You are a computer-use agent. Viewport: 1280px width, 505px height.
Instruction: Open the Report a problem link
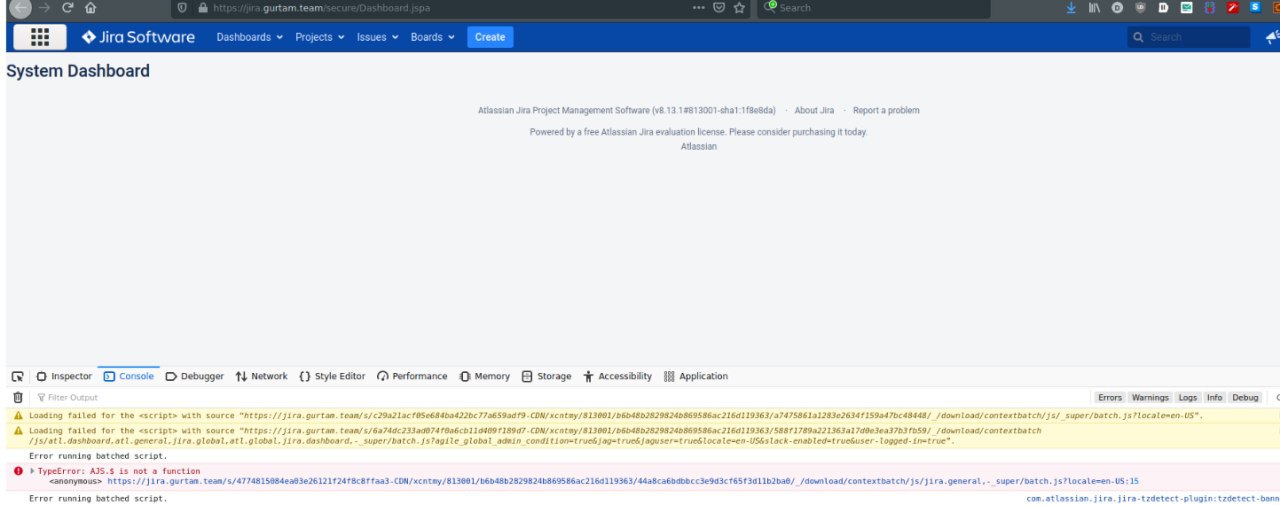pyautogui.click(x=886, y=110)
